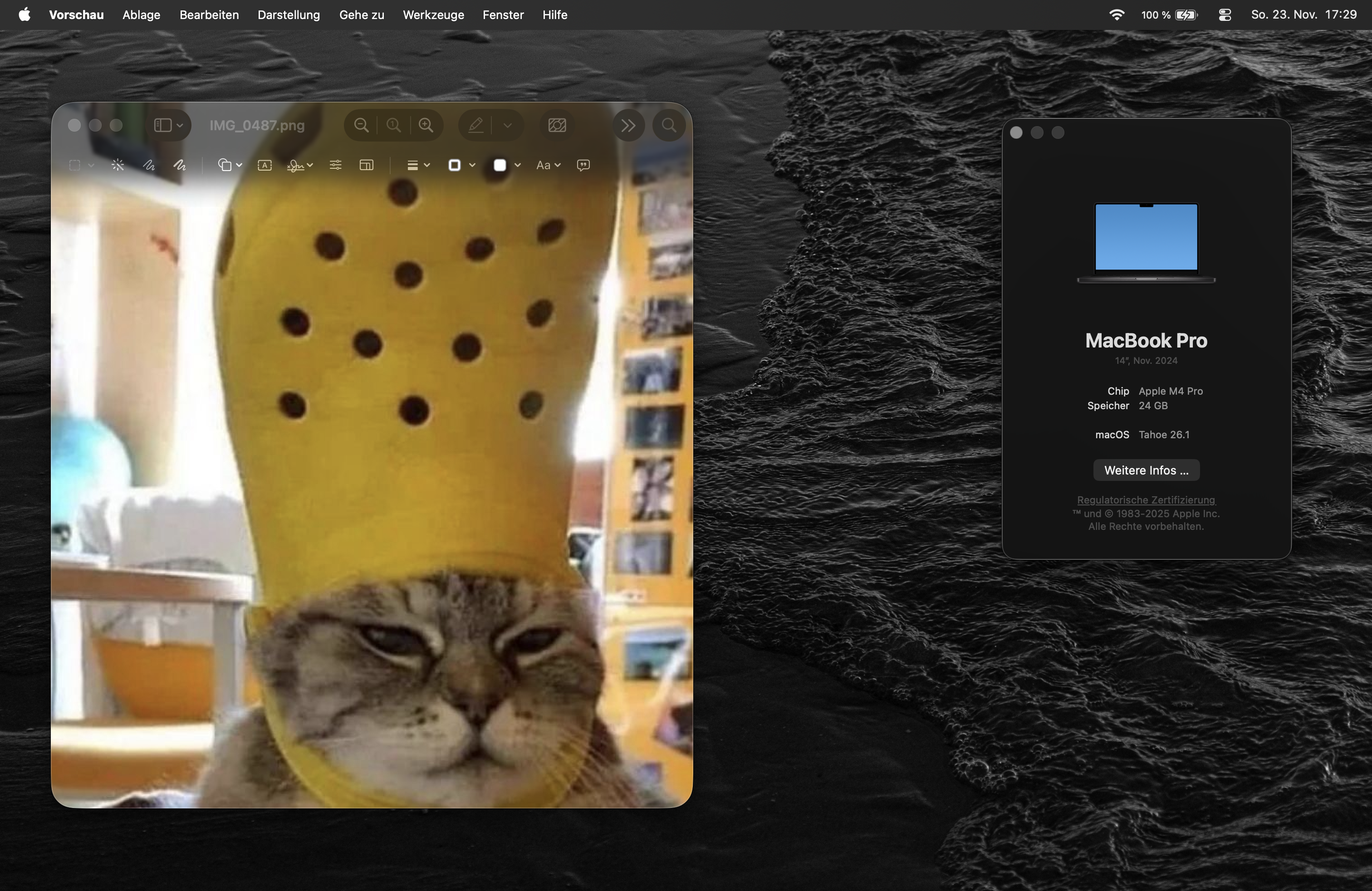Click the Weitere Infos button
The image size is (1372, 891).
(1146, 470)
